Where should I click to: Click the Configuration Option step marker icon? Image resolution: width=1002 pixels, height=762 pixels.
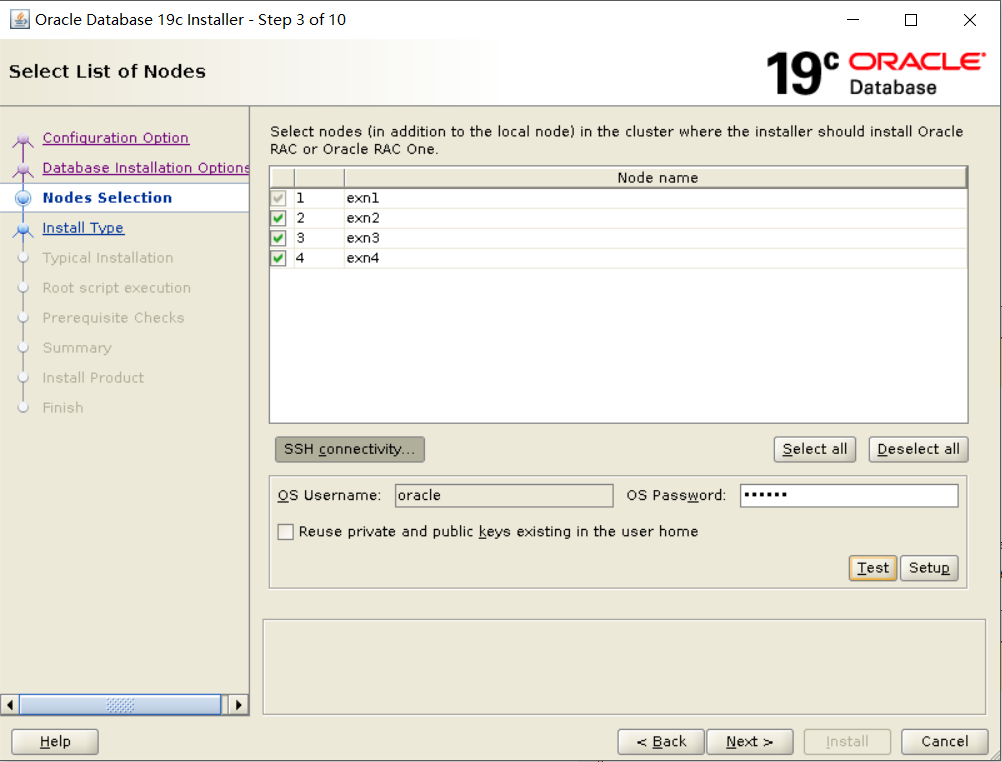23,139
